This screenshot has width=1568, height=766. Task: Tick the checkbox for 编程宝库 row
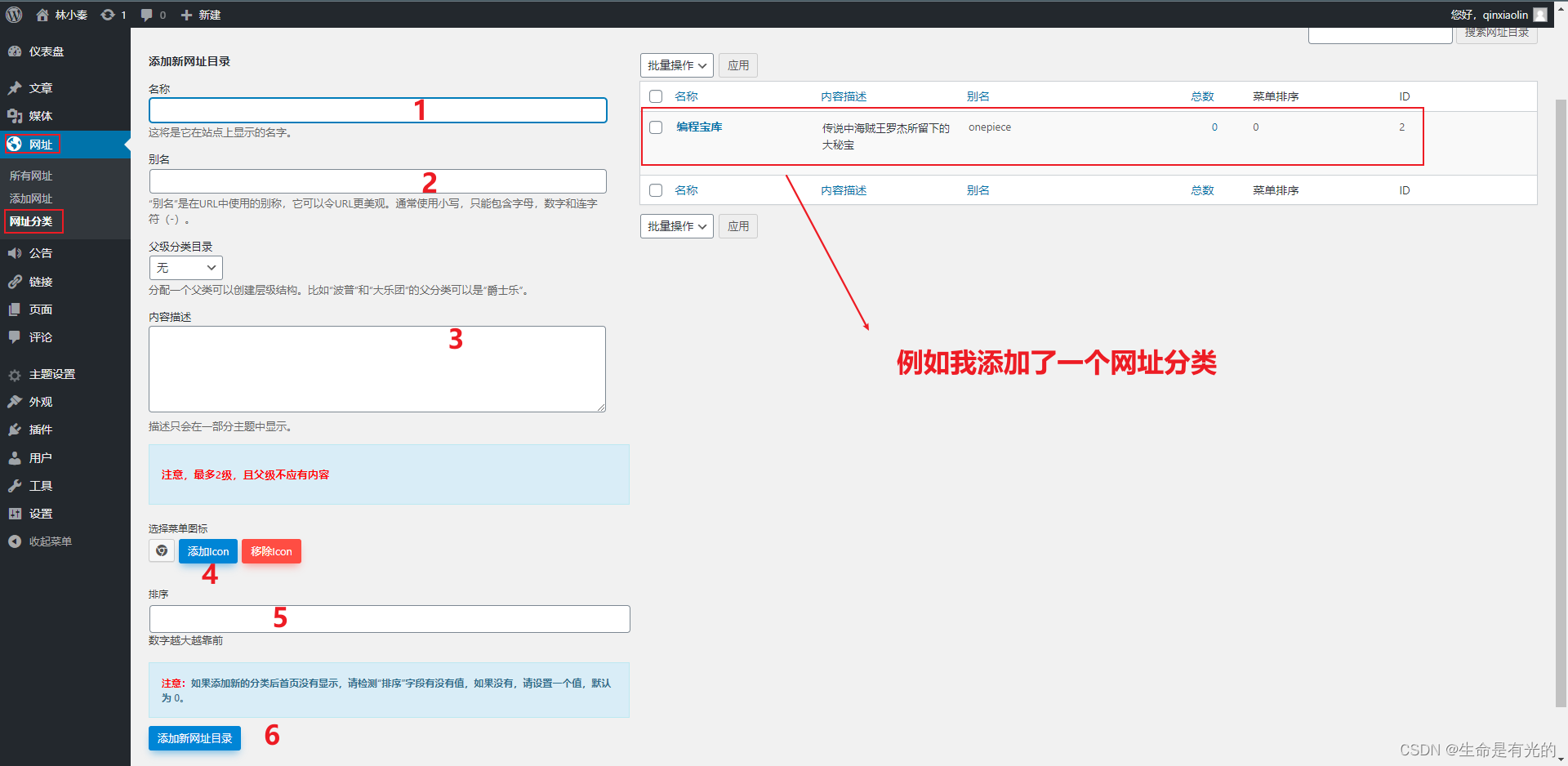[656, 127]
